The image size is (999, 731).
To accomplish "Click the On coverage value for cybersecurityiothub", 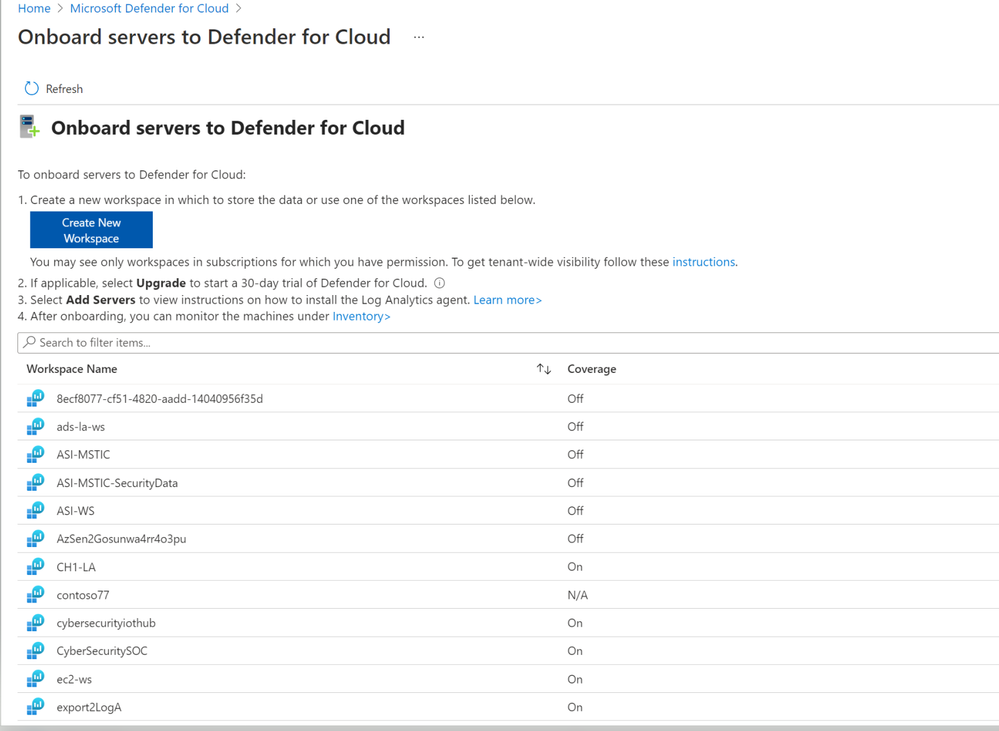I will point(575,623).
